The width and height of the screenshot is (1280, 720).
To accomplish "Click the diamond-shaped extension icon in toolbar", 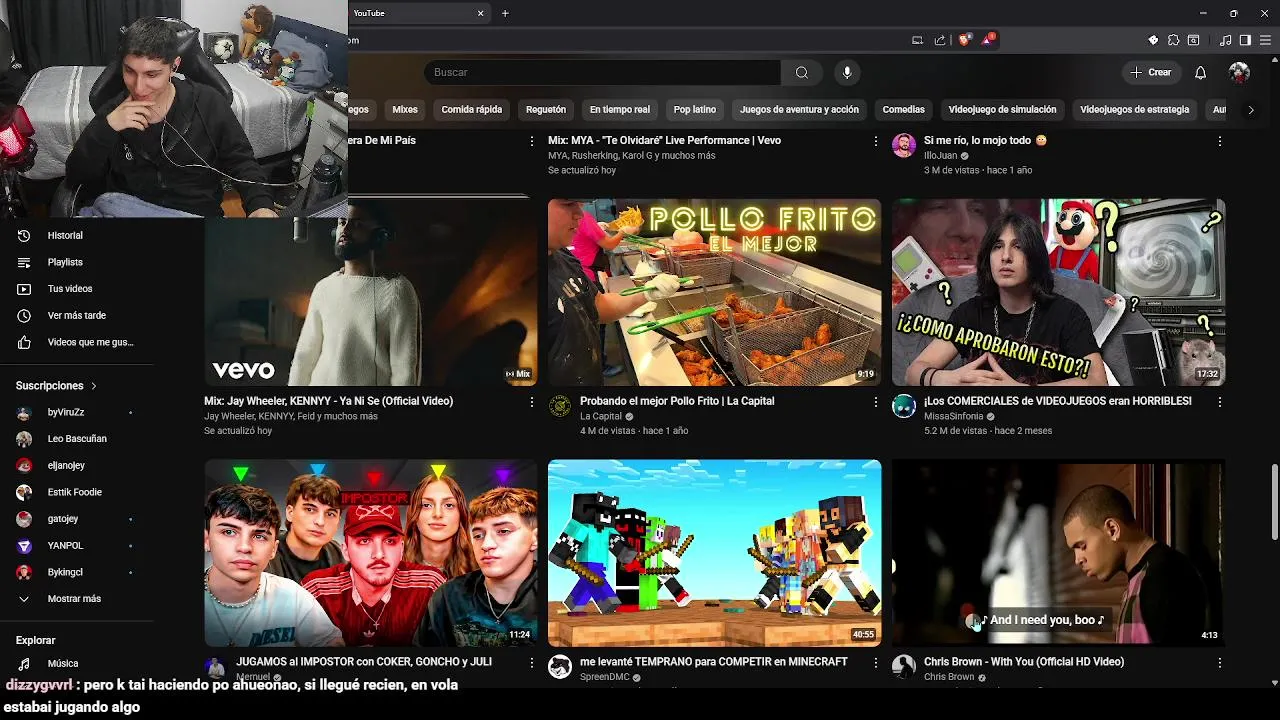I will 1153,40.
